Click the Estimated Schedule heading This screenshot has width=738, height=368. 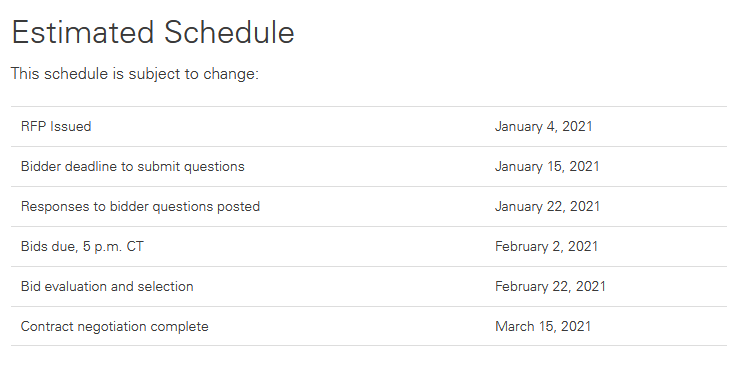click(153, 33)
